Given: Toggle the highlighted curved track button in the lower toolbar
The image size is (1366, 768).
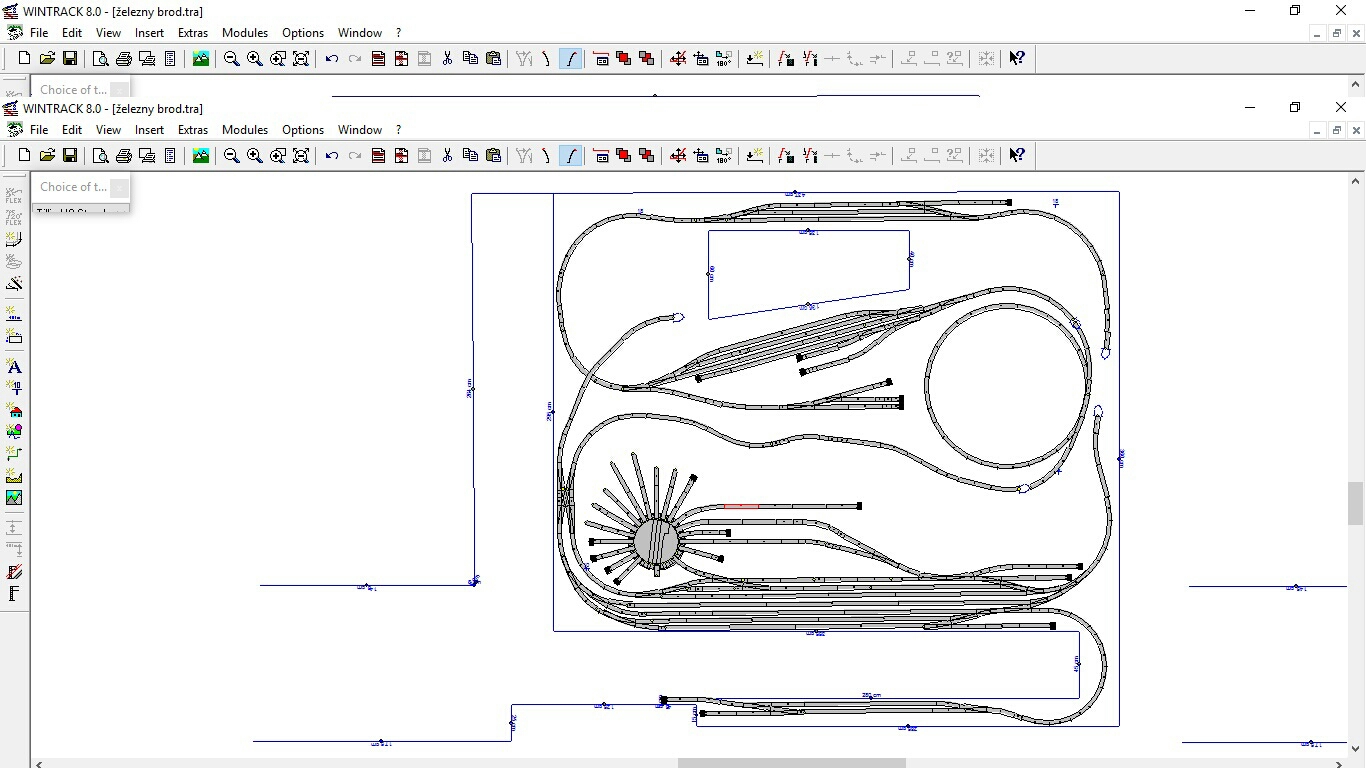Looking at the screenshot, I should pos(570,155).
